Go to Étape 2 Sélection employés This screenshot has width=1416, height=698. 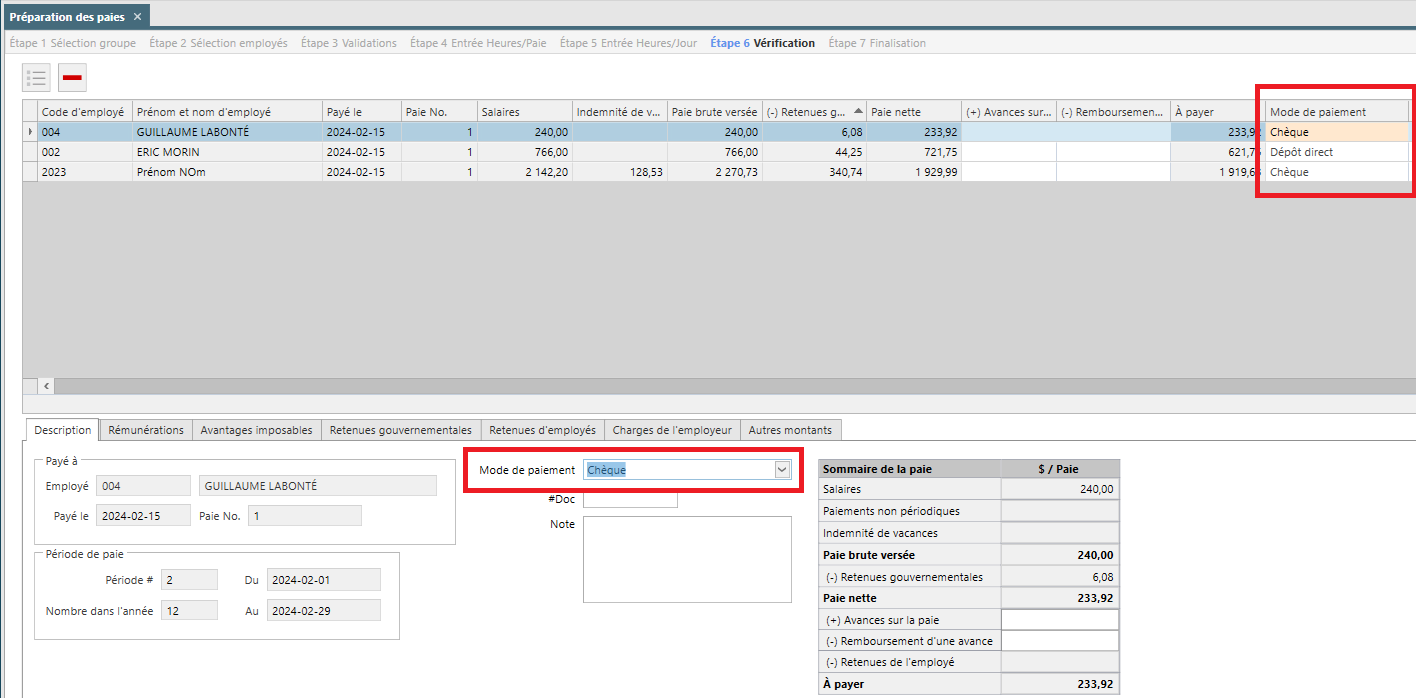(x=218, y=43)
